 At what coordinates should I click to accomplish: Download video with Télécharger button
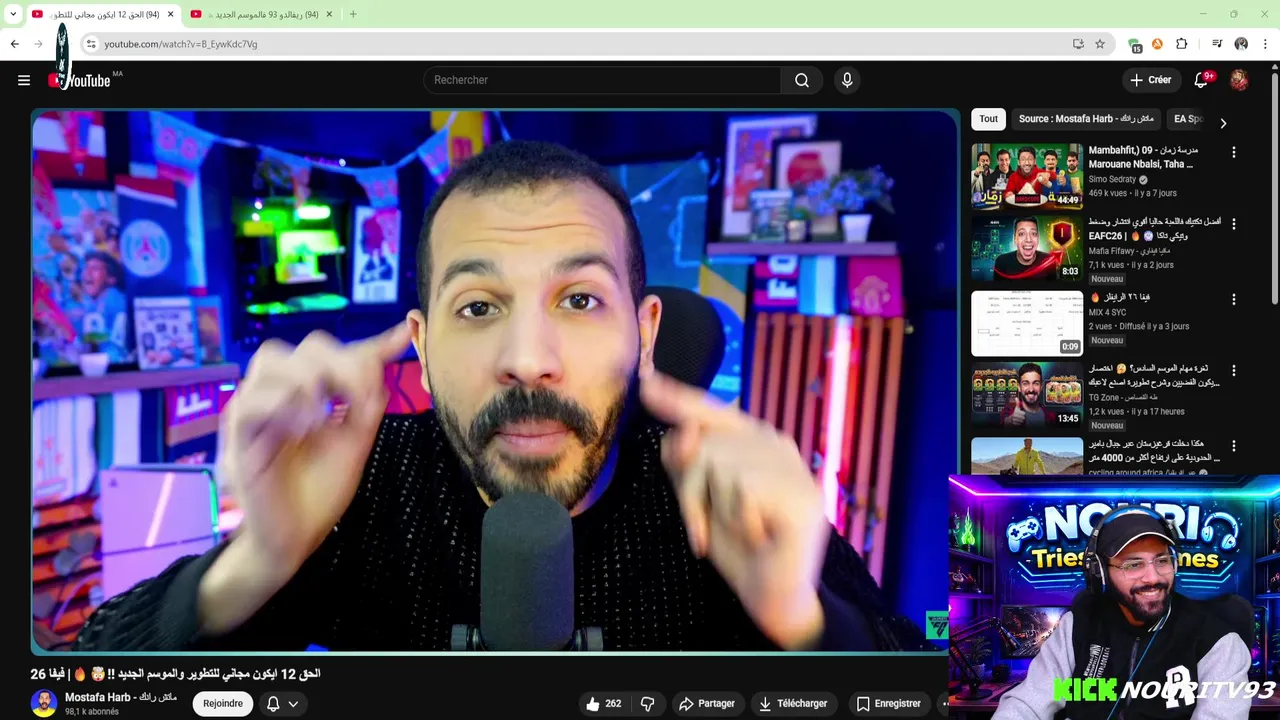point(793,704)
